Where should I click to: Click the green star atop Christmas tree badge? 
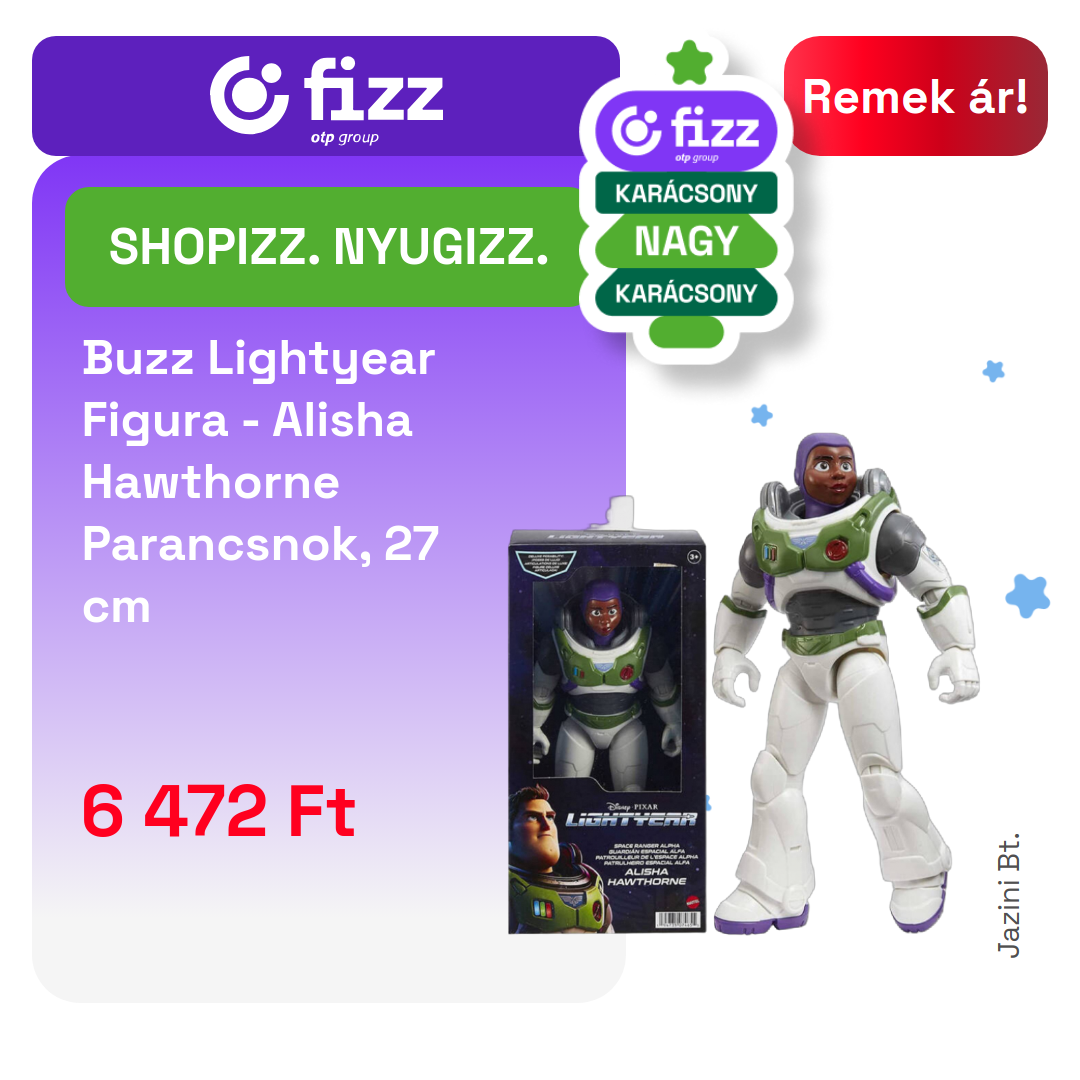tap(689, 63)
